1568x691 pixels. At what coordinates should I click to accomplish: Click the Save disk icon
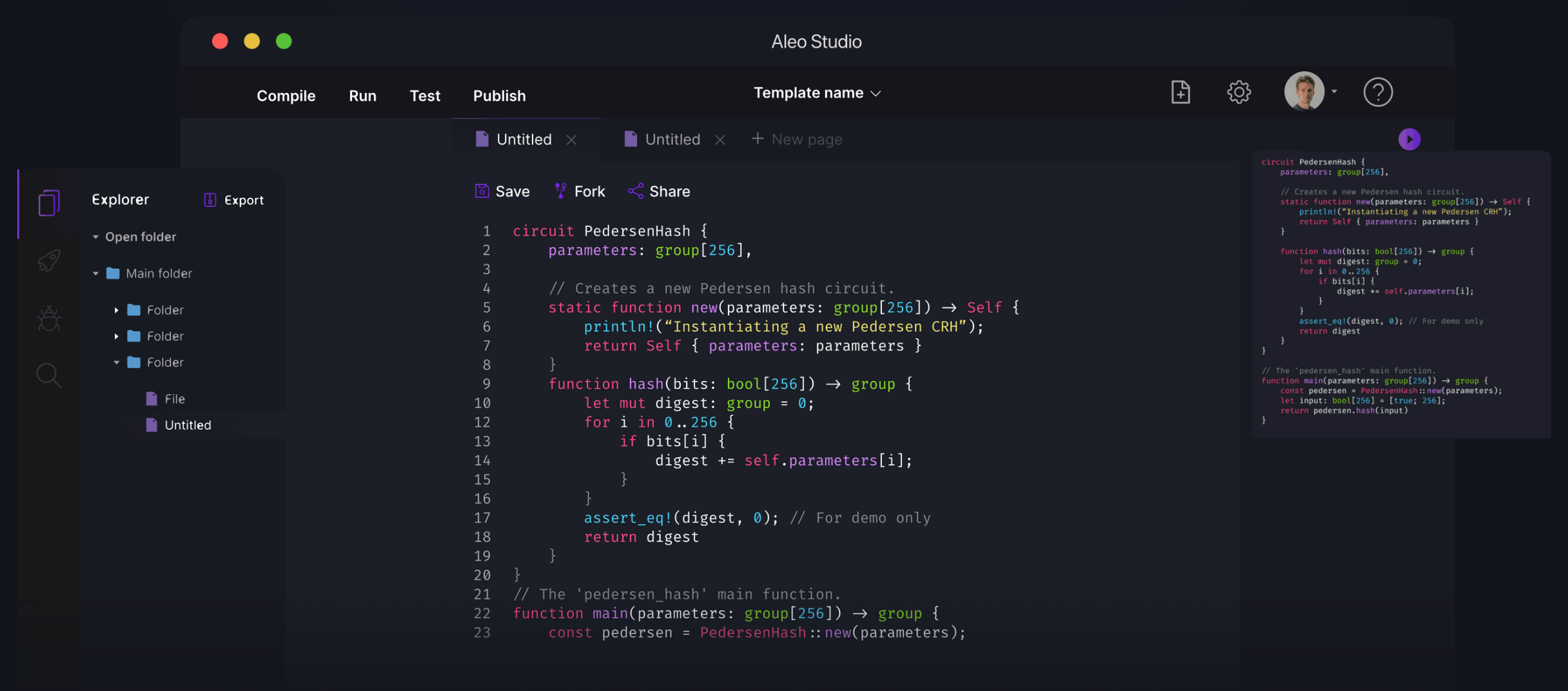tap(482, 191)
